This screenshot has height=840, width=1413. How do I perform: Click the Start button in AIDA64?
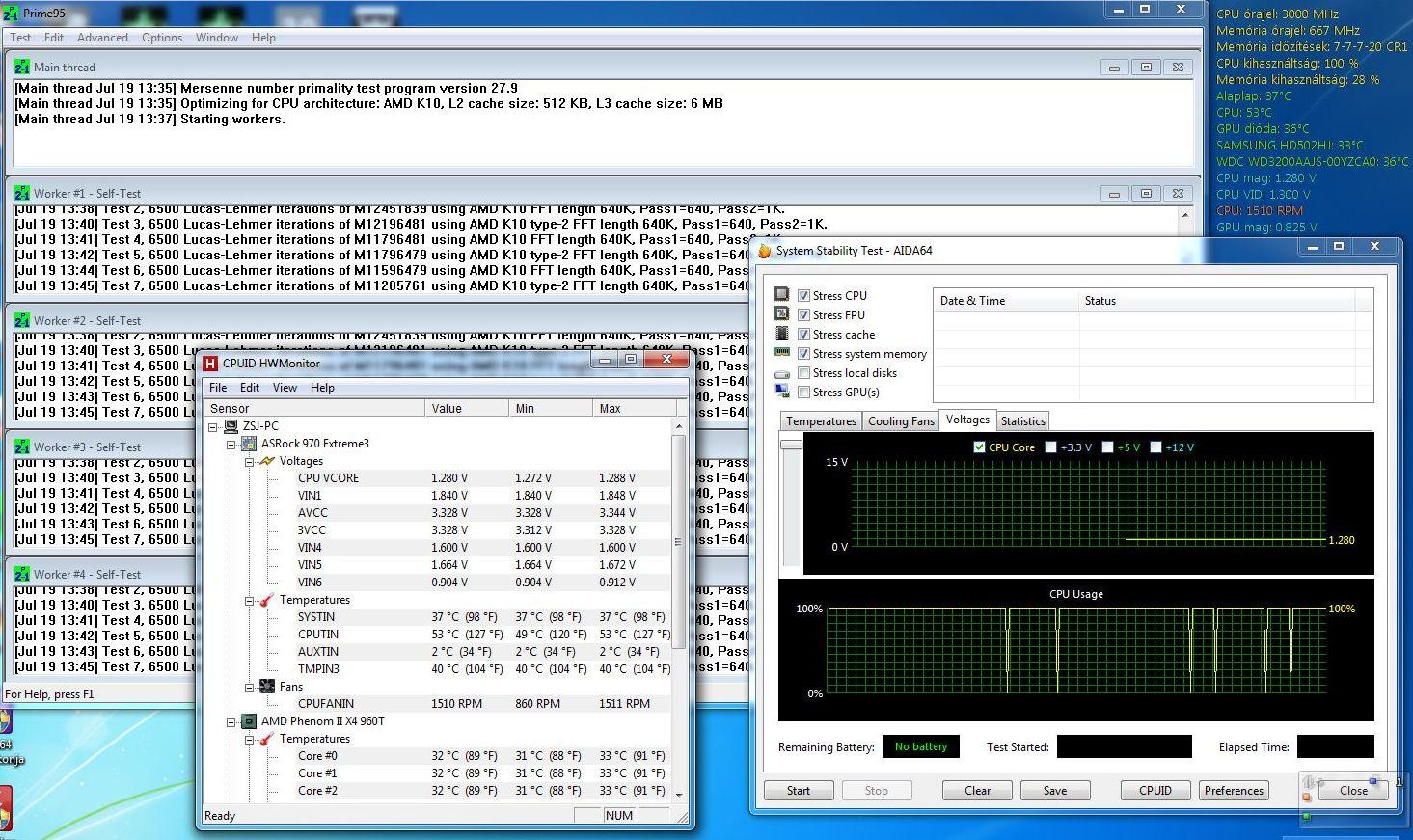tap(799, 790)
